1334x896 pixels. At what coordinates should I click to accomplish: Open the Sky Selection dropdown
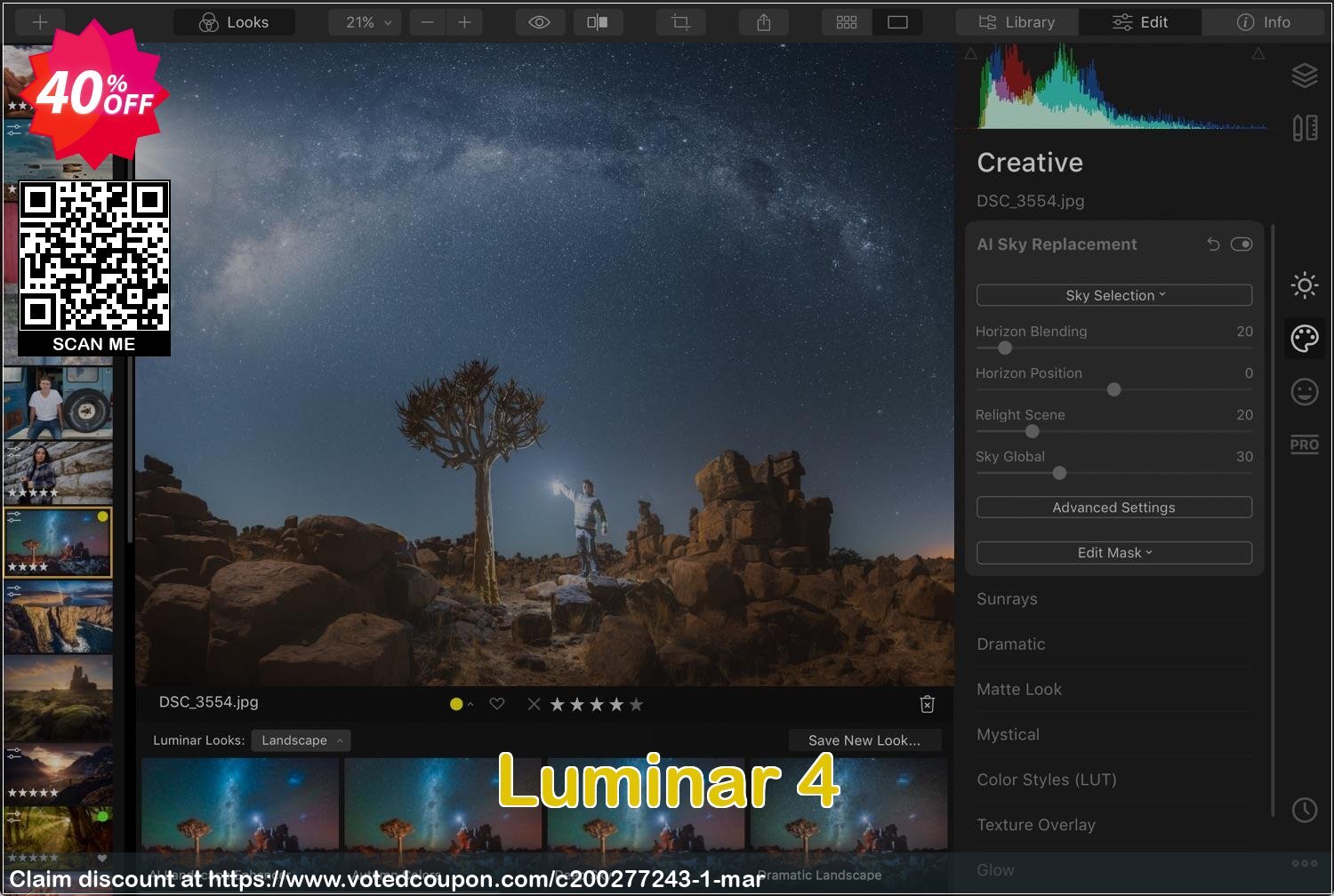click(1114, 295)
